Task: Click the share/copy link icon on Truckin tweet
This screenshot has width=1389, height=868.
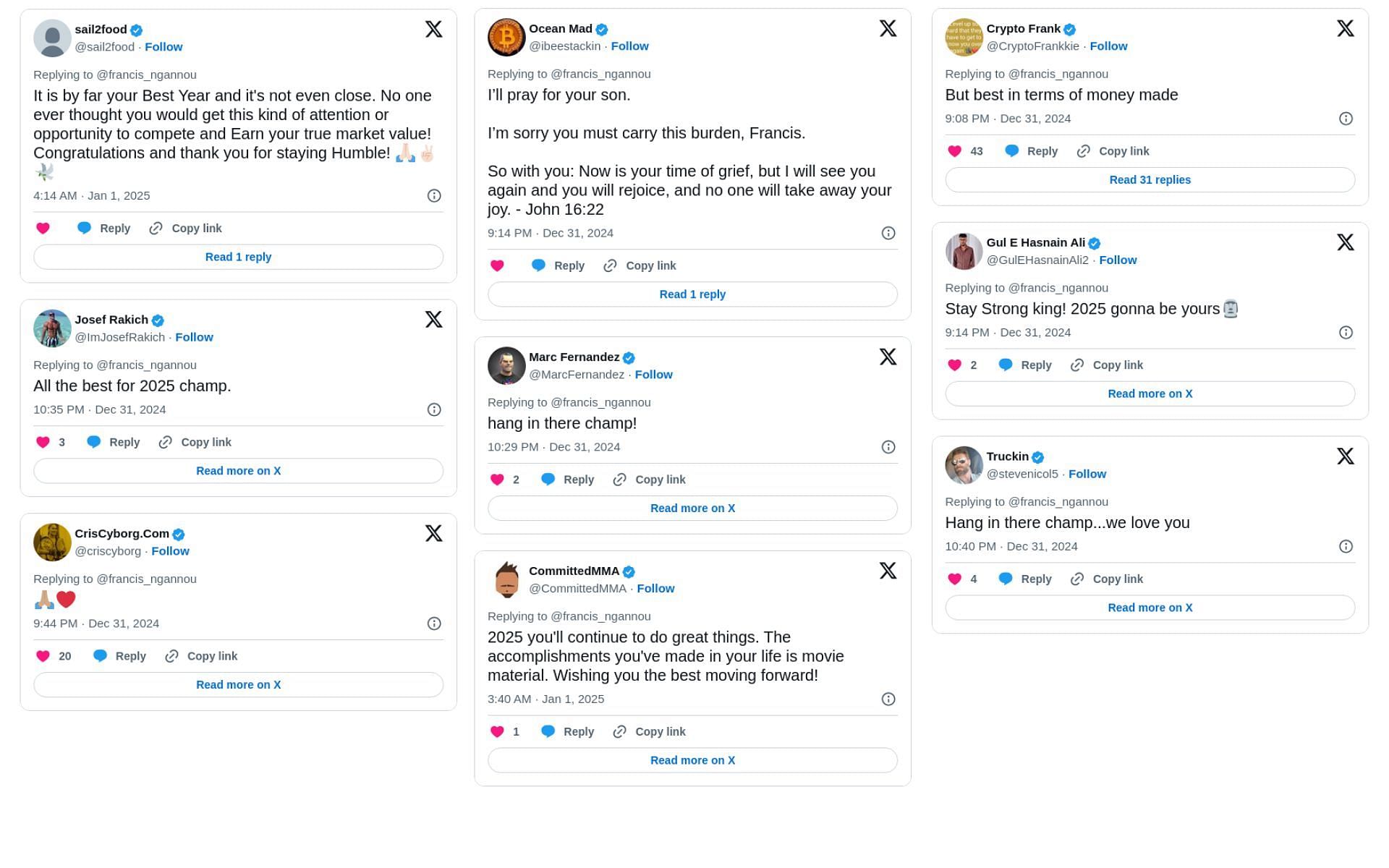Action: [x=1078, y=578]
